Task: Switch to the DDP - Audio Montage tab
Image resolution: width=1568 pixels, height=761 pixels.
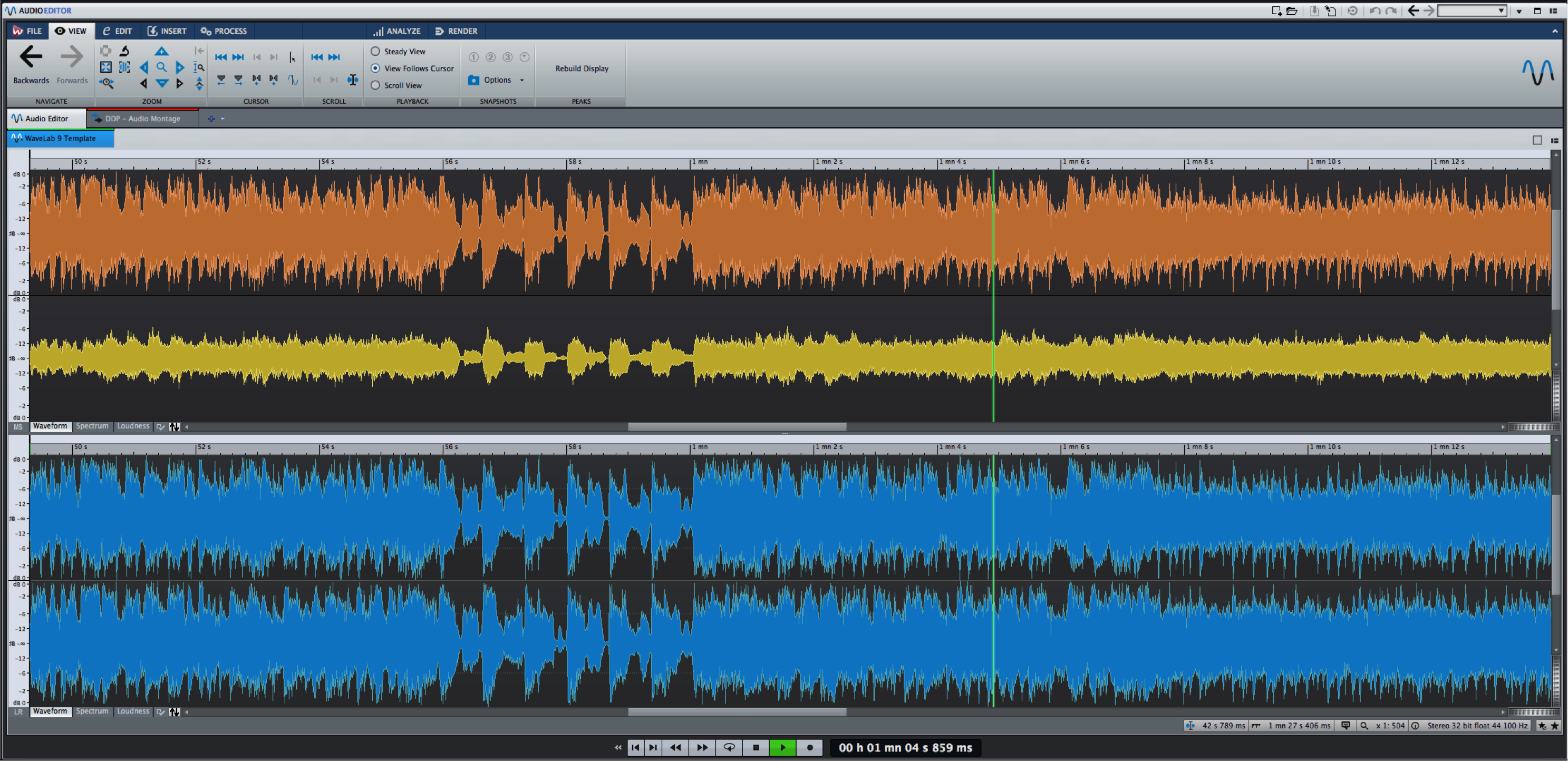Action: point(142,119)
